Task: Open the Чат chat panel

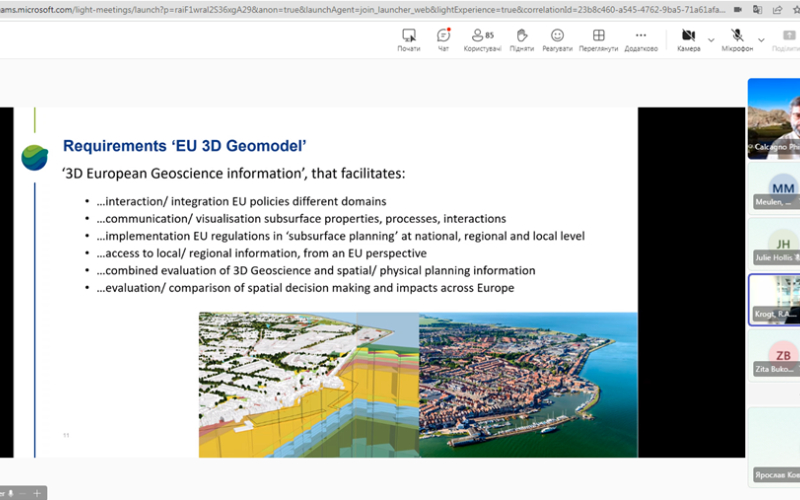Action: pos(443,40)
